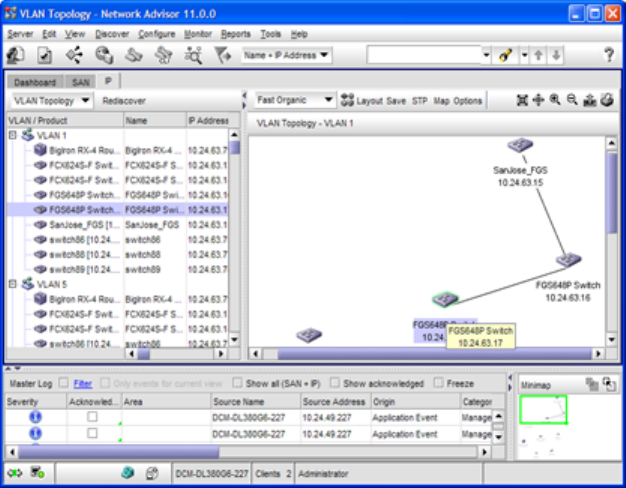Click the Save button in topology toolbar

(396, 101)
